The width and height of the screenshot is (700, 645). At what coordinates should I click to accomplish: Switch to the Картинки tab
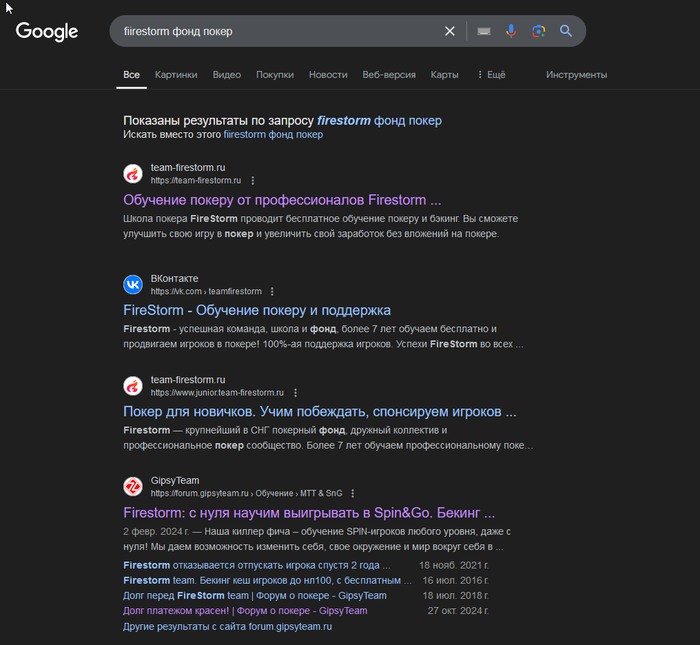click(x=176, y=75)
